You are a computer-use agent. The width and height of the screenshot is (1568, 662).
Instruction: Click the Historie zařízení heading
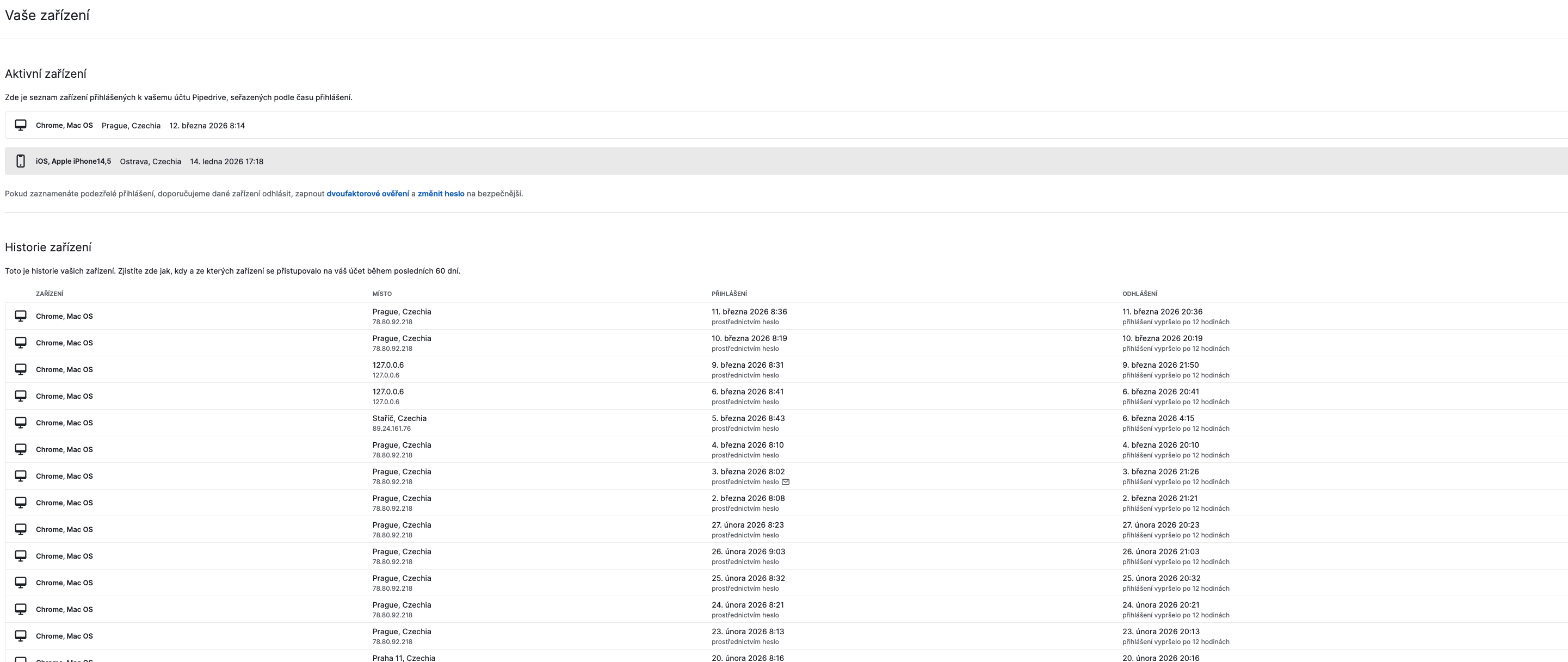48,247
